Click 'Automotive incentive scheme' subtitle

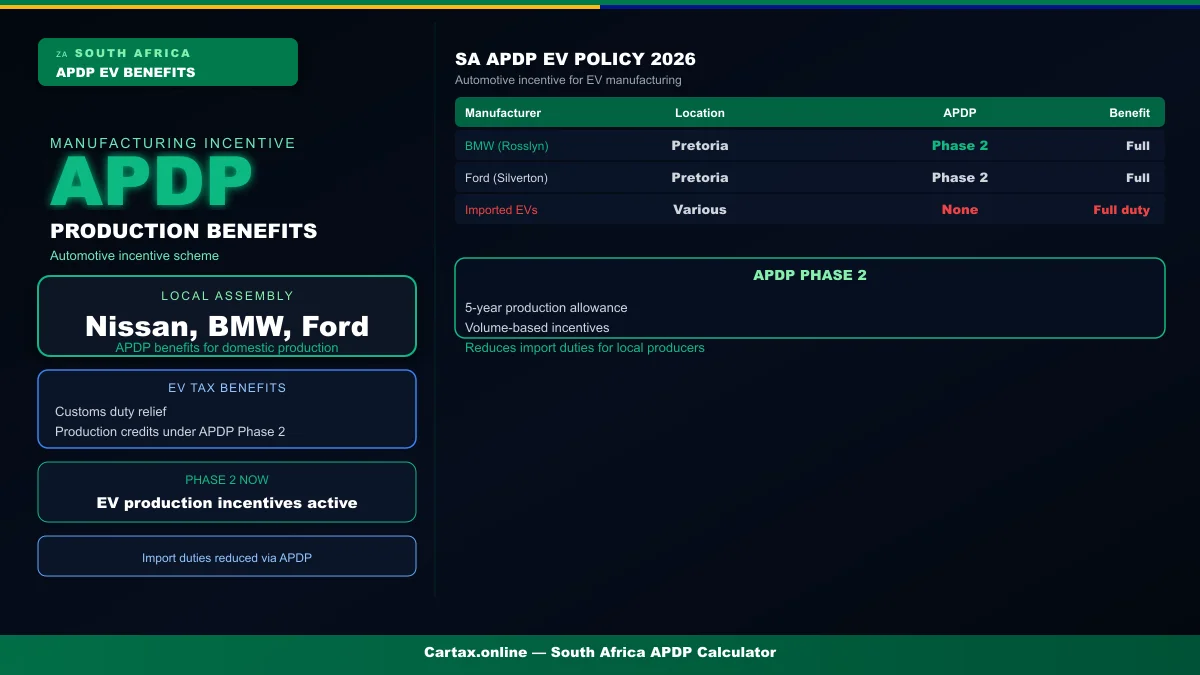tap(134, 256)
